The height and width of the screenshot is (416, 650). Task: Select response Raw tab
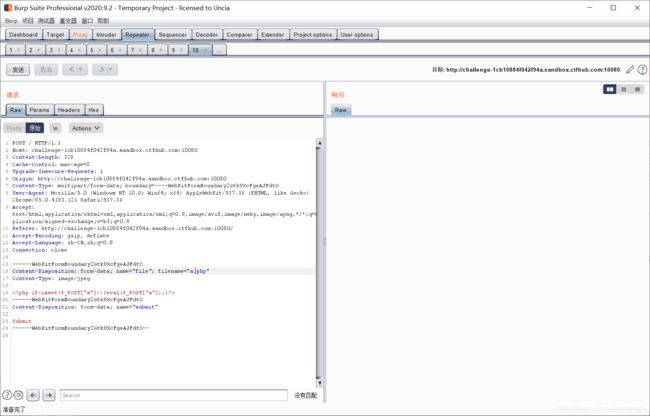[x=341, y=110]
